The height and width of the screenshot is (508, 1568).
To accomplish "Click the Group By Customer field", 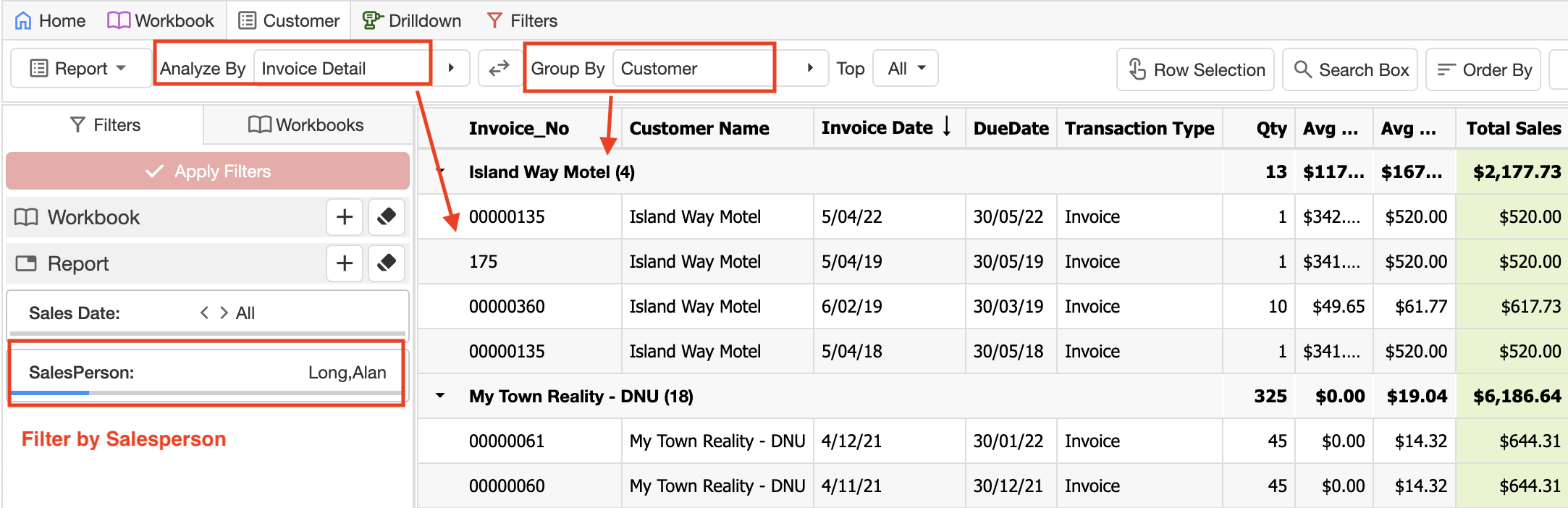I will tap(694, 68).
